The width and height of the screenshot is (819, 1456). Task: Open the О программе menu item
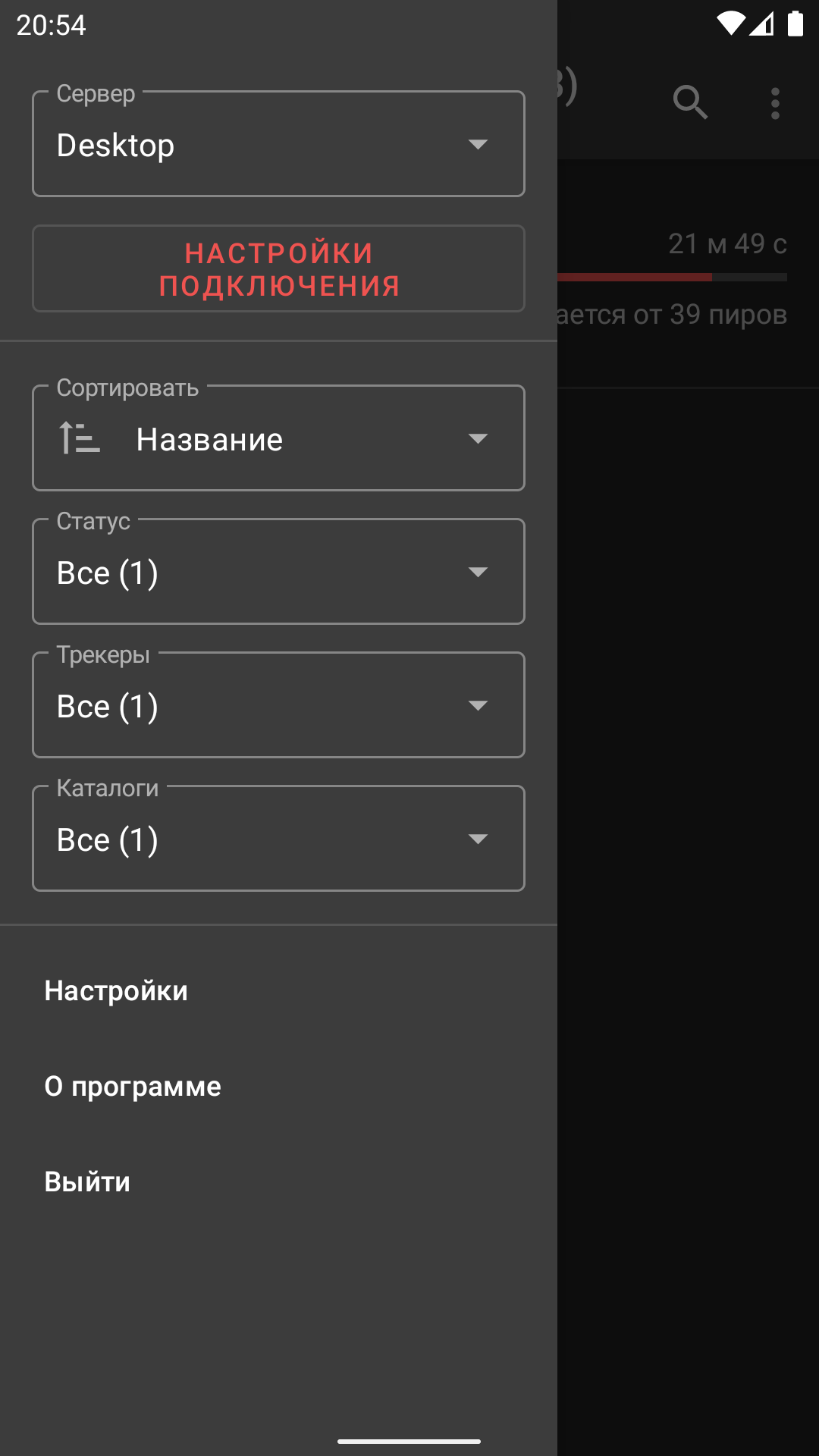pyautogui.click(x=133, y=1086)
